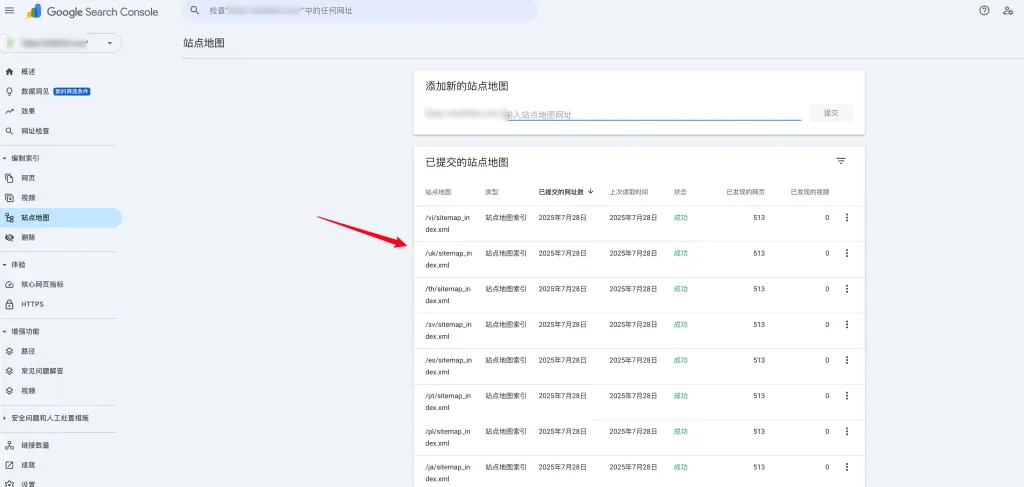The image size is (1024, 487).
Task: Click 站点地图索引 type in /vi/ row
Action: pyautogui.click(x=506, y=217)
